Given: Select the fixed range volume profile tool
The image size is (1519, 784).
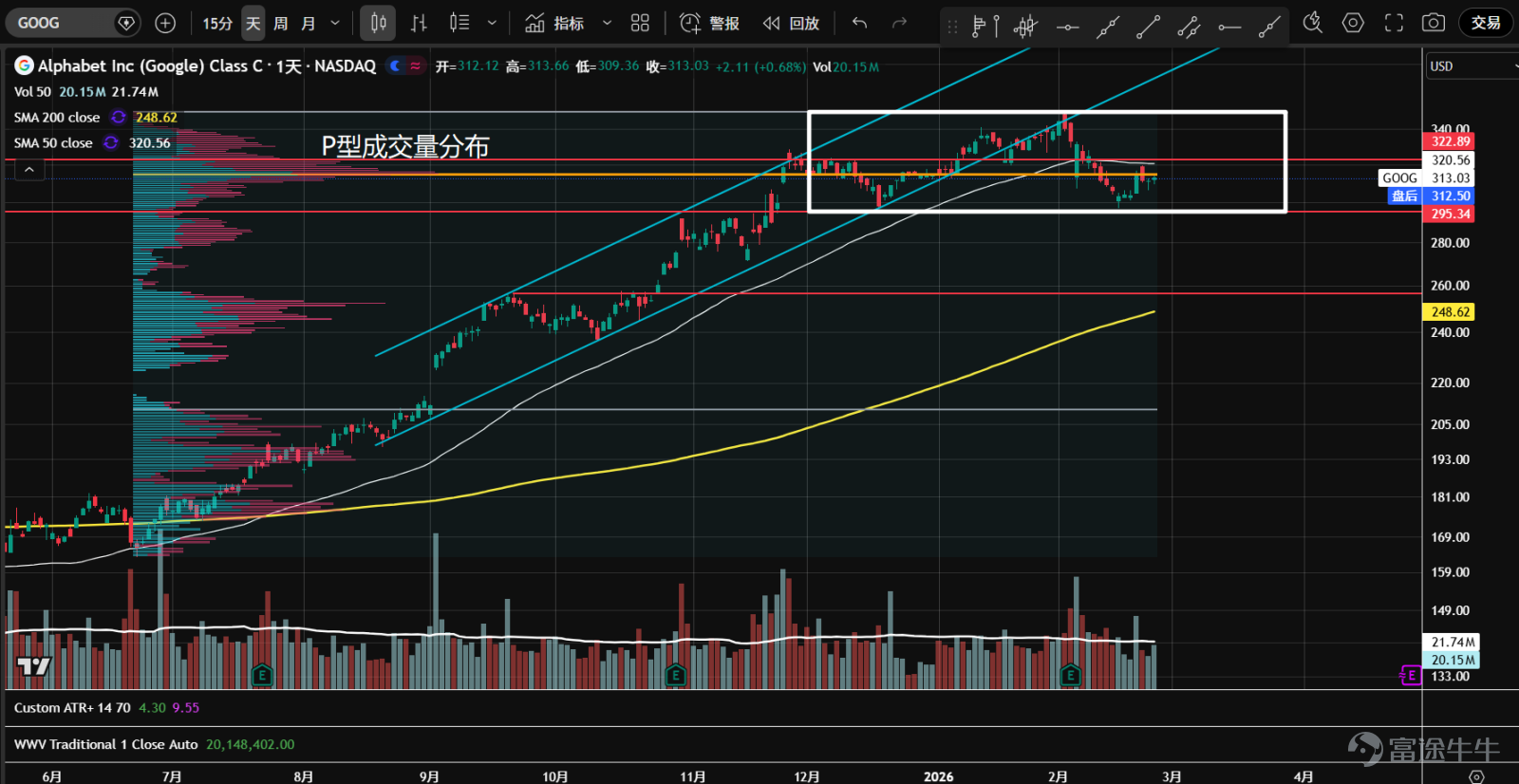Looking at the screenshot, I should (x=985, y=27).
